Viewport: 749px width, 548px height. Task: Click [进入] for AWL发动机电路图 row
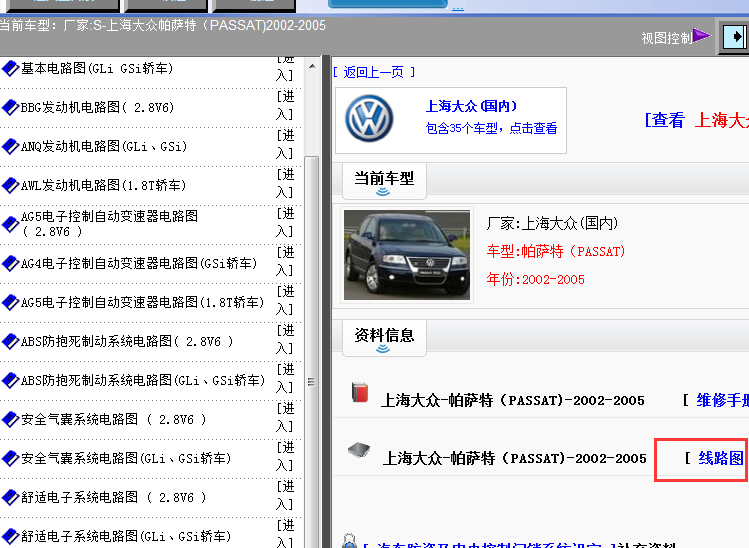(x=285, y=183)
